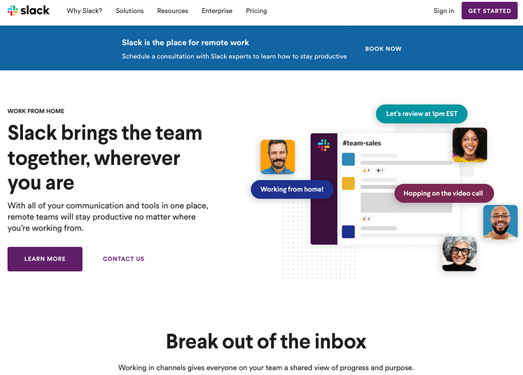Click the Sign in link

pos(444,11)
